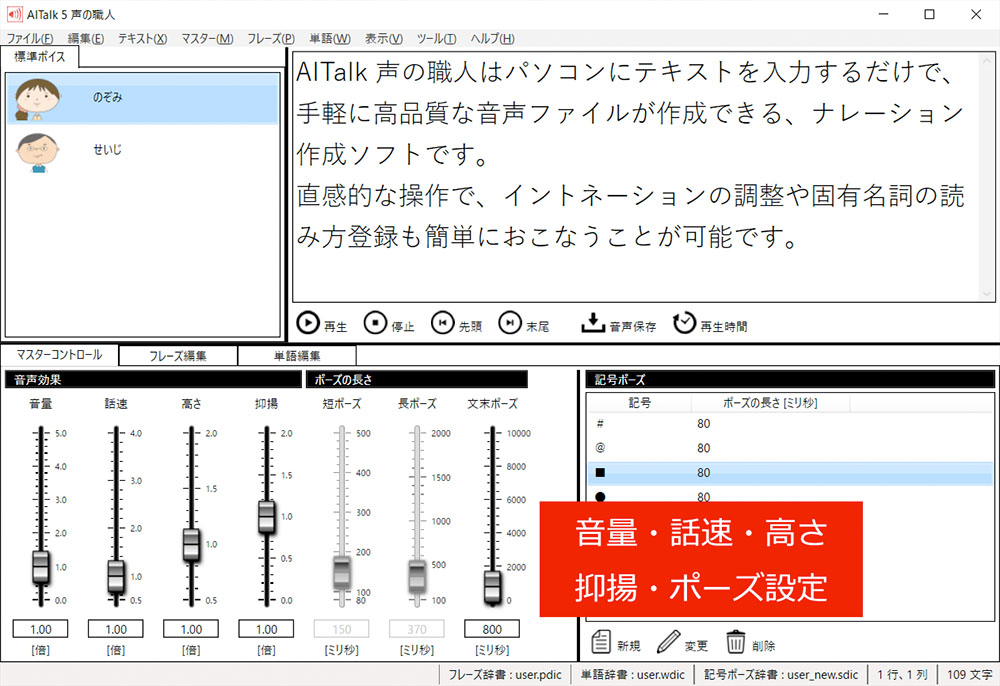Stop playback with the 停止 icon
The height and width of the screenshot is (686, 1000).
[376, 323]
